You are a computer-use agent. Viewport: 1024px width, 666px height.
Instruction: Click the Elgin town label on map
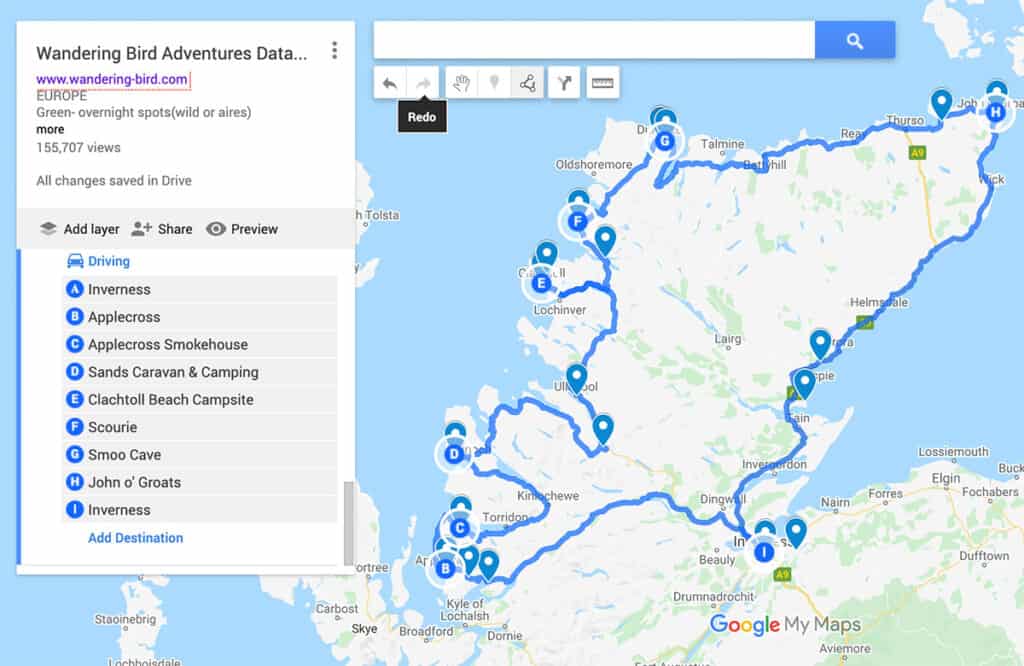[x=946, y=479]
